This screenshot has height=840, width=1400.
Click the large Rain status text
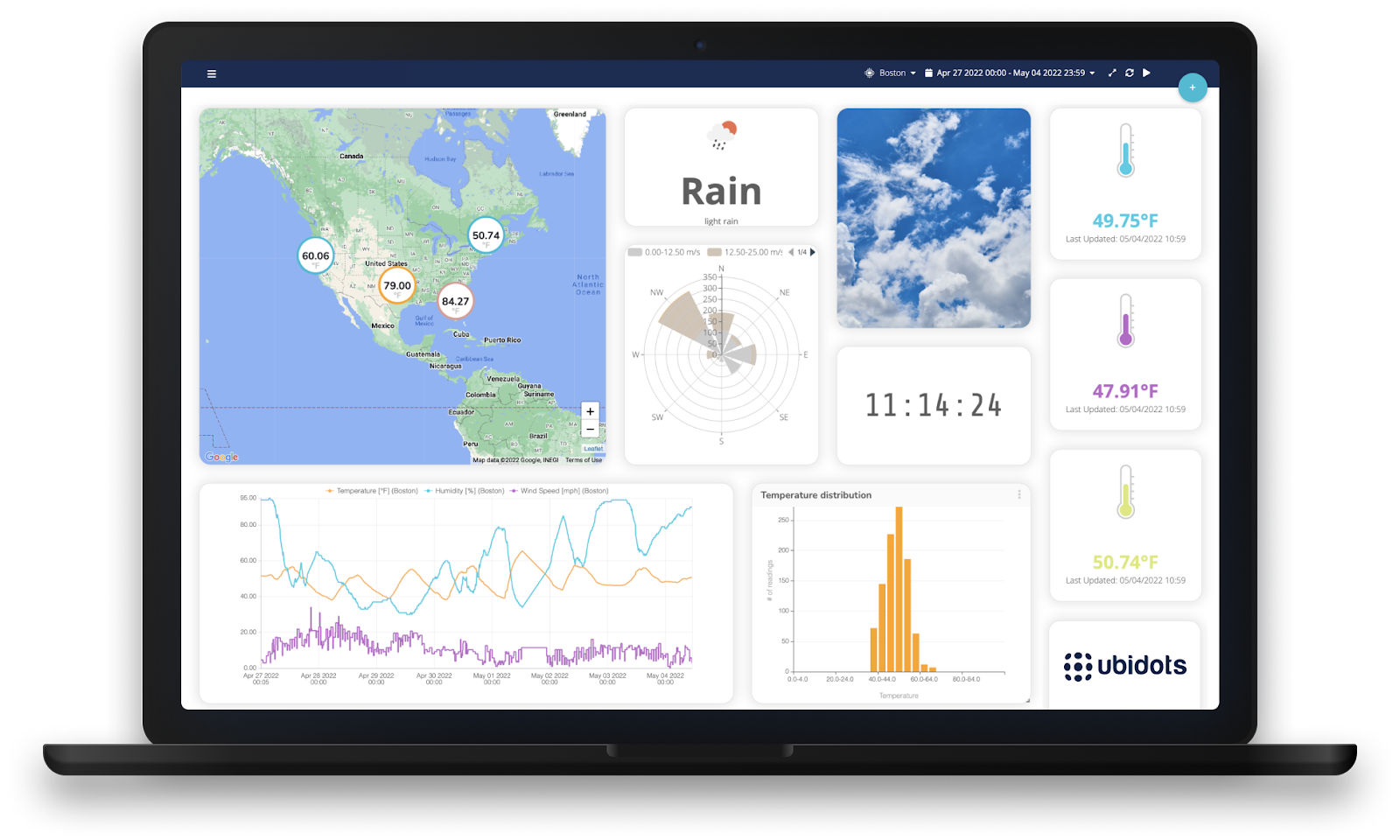[722, 191]
